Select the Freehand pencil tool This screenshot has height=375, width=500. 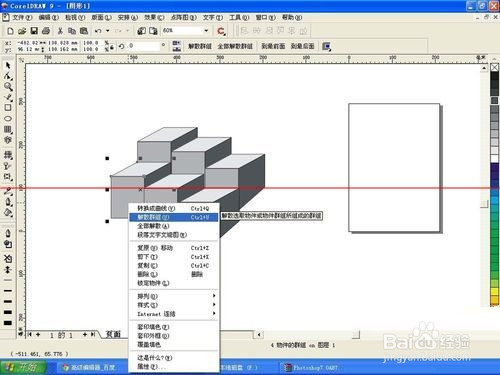click(x=8, y=97)
